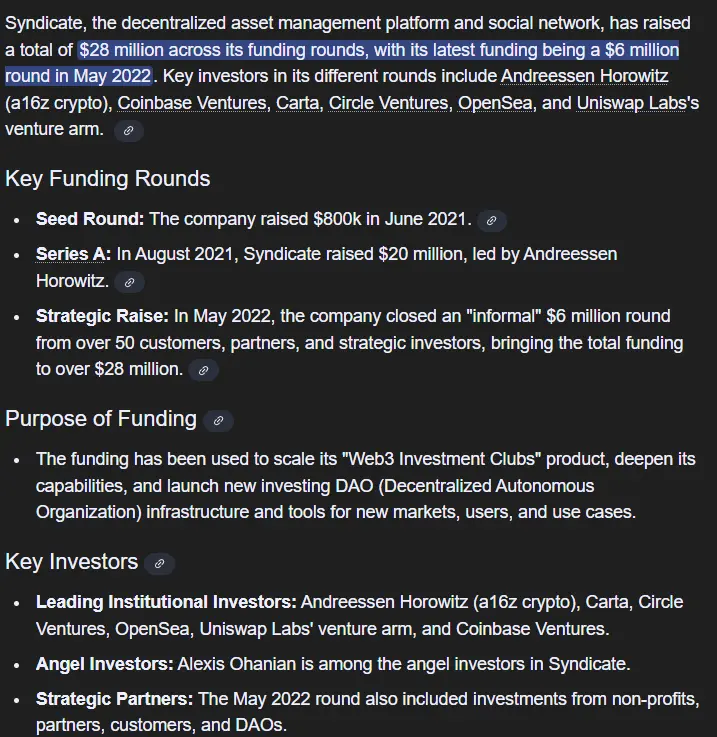
Task: Click the citation link icon after "Horowitz." in Series A
Action: (x=129, y=282)
